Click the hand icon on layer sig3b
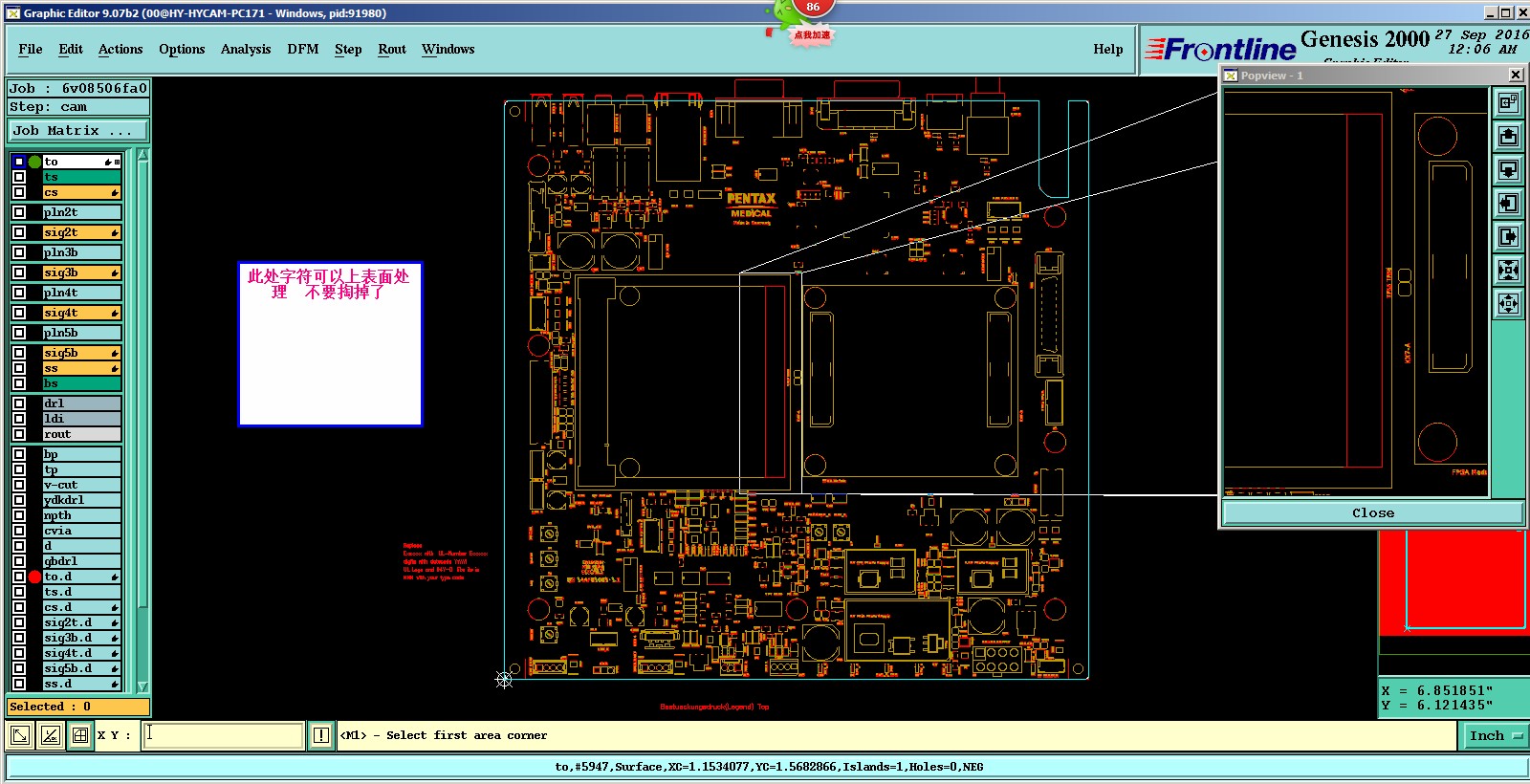This screenshot has width=1530, height=784. [x=115, y=273]
